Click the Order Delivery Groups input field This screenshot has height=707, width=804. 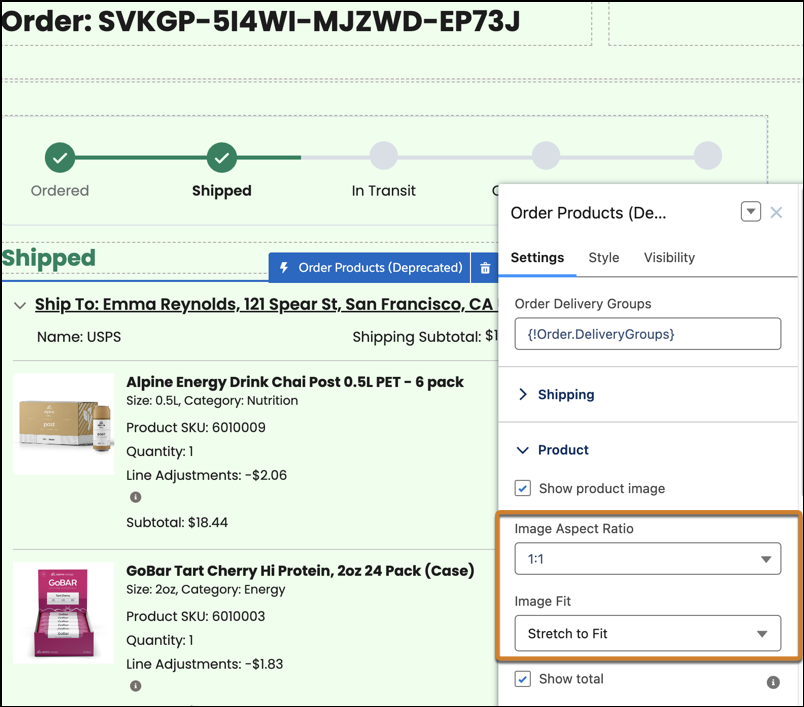pos(648,334)
